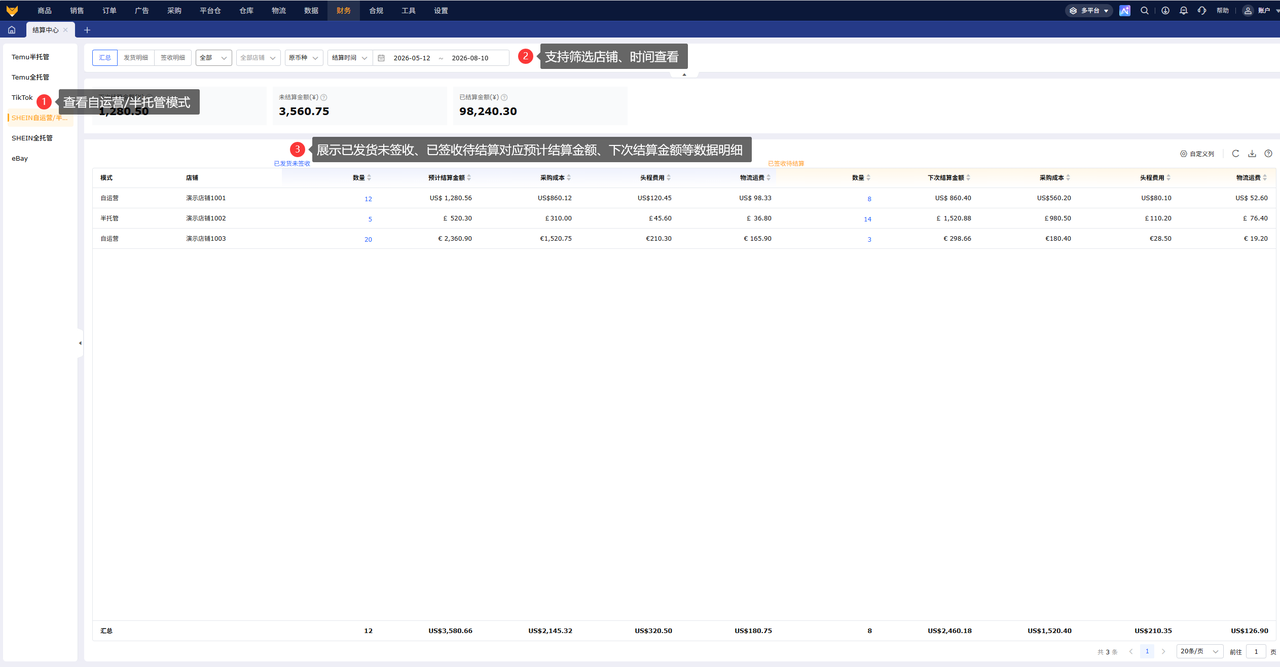The width and height of the screenshot is (1280, 667).
Task: Click end date 2026-08-10 field
Action: 470,58
